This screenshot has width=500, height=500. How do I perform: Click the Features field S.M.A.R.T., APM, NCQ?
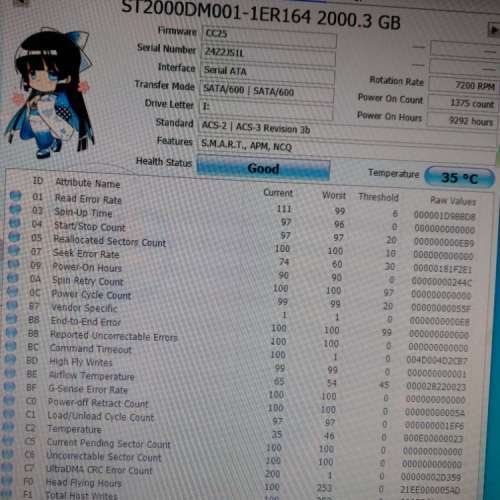347,149
